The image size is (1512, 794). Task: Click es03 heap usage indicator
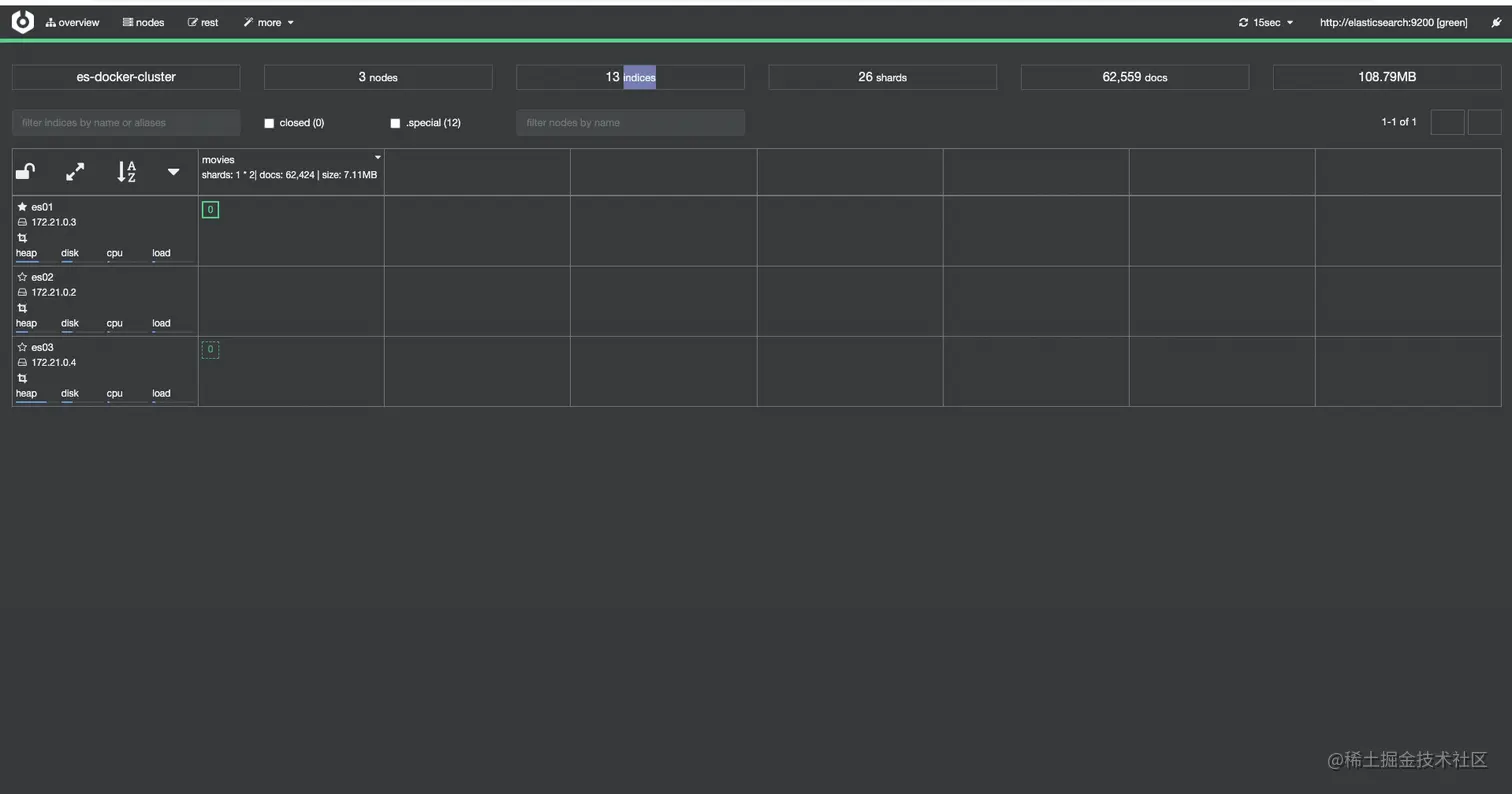[35, 394]
